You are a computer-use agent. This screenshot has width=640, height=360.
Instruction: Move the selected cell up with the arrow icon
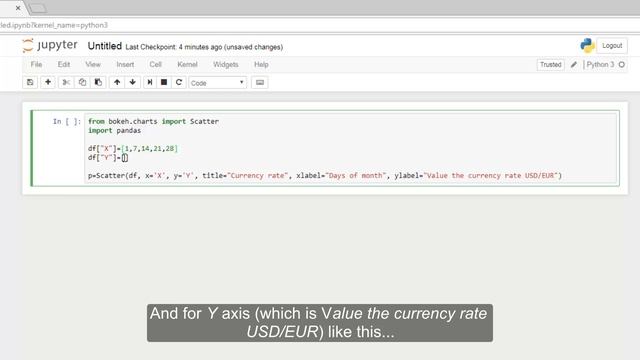point(117,82)
